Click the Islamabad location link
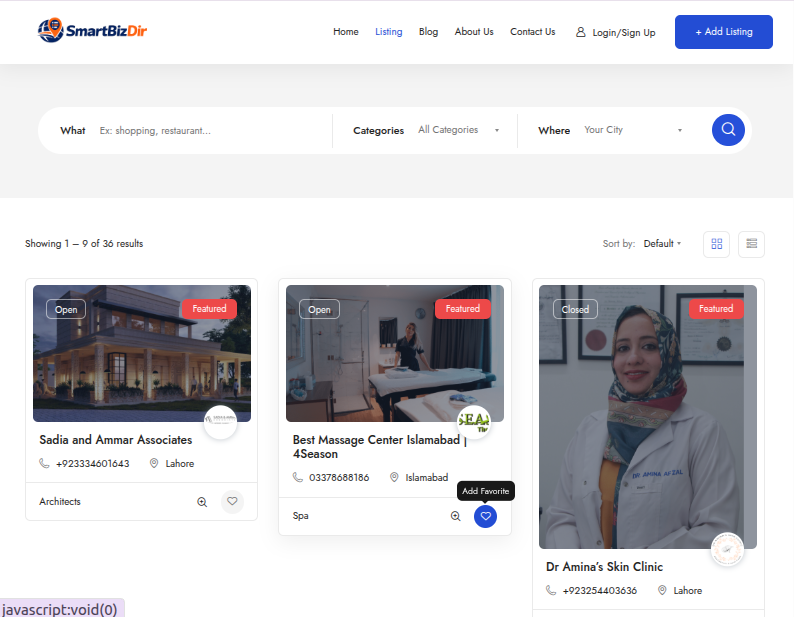 click(426, 478)
